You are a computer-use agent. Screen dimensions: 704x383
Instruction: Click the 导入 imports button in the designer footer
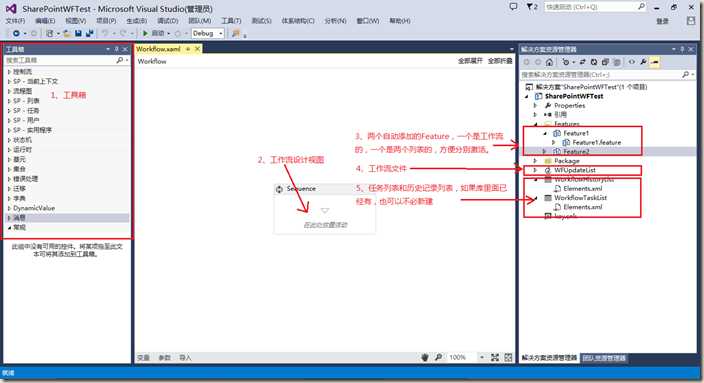tap(185, 358)
